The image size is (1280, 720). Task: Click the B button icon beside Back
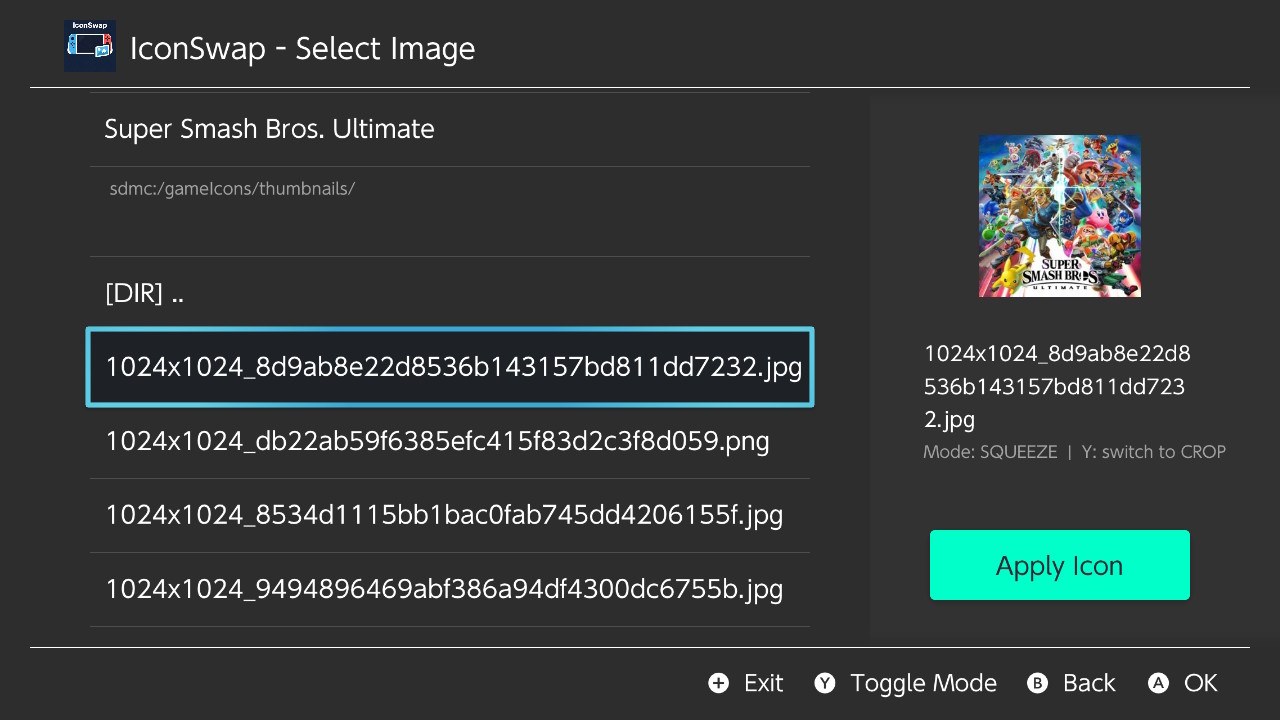[x=1037, y=683]
